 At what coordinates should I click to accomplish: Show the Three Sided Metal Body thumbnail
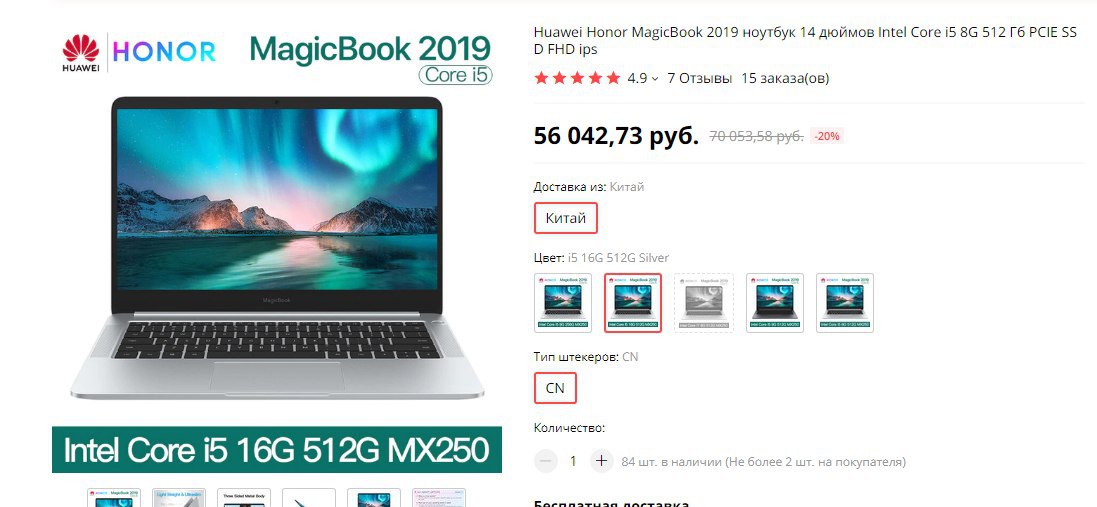[x=243, y=497]
